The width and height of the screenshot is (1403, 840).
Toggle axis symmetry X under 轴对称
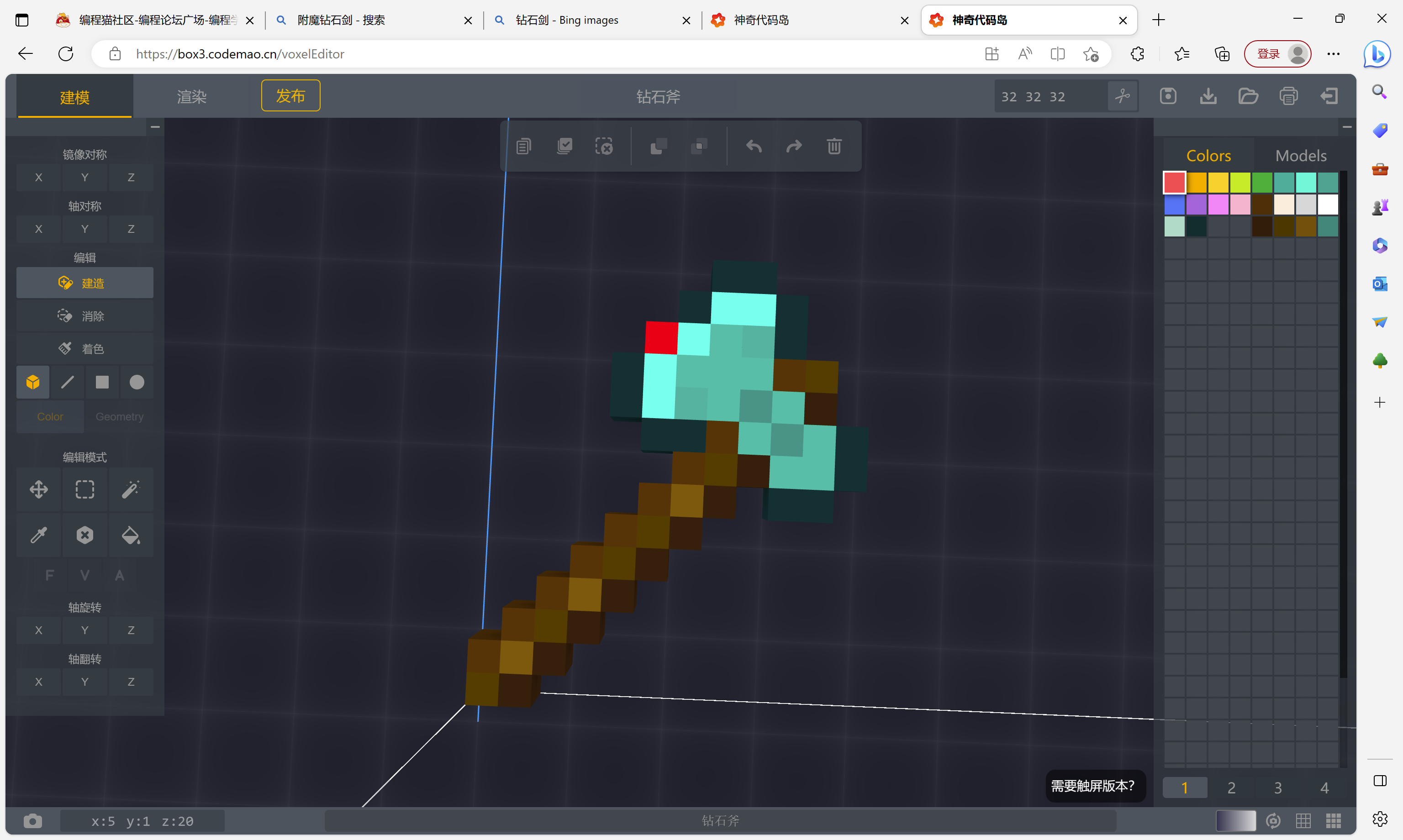[x=38, y=229]
